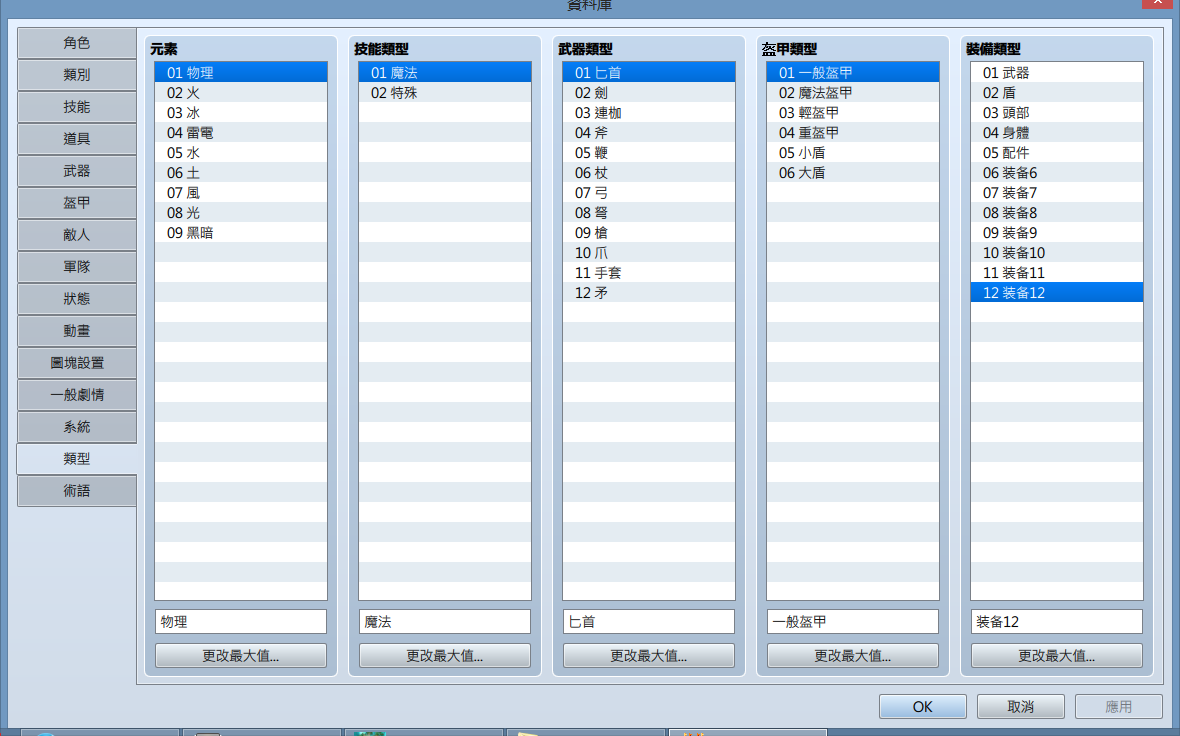Select element row 07 風
Viewport: 1180px width, 736px height.
(241, 193)
